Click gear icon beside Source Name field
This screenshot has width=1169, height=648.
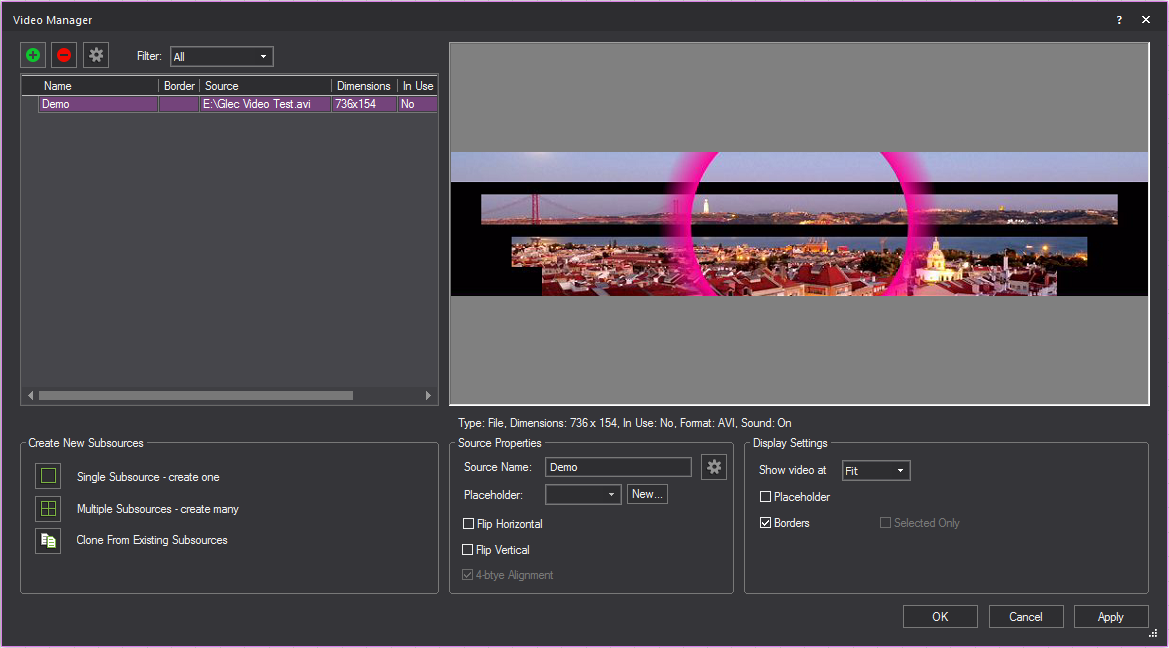click(x=713, y=467)
